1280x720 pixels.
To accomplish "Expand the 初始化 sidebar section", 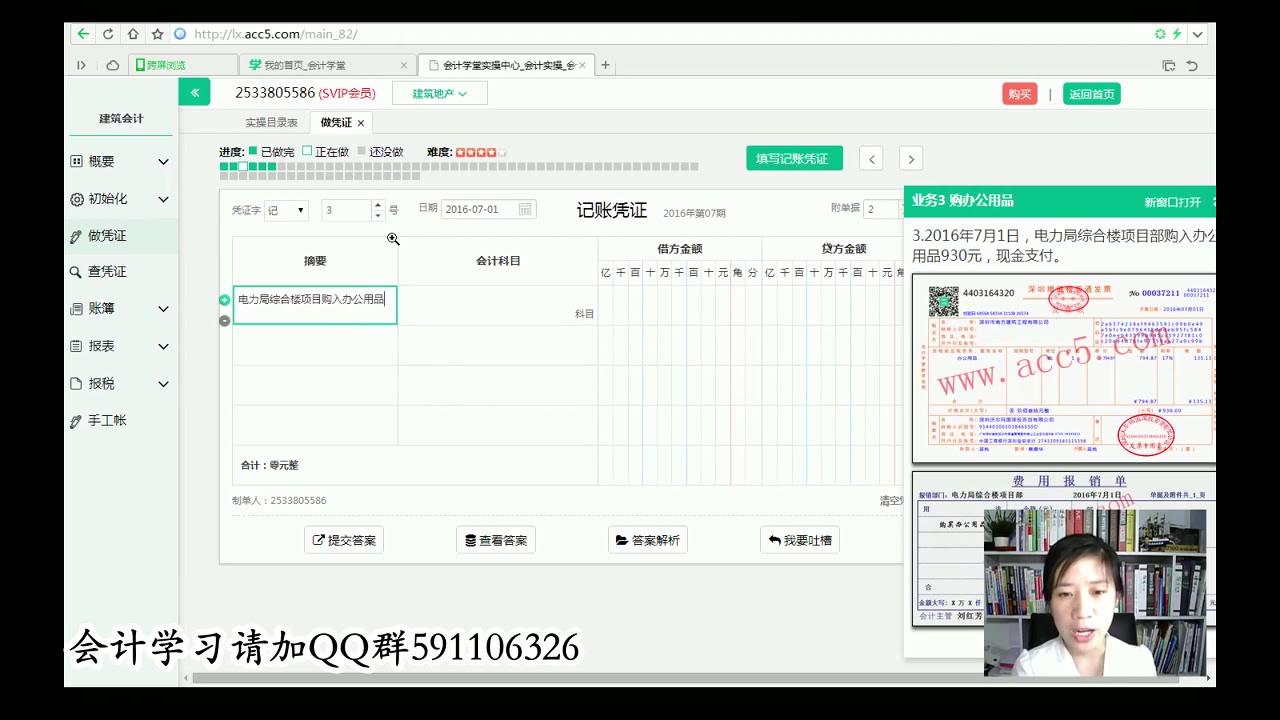I will pos(114,198).
